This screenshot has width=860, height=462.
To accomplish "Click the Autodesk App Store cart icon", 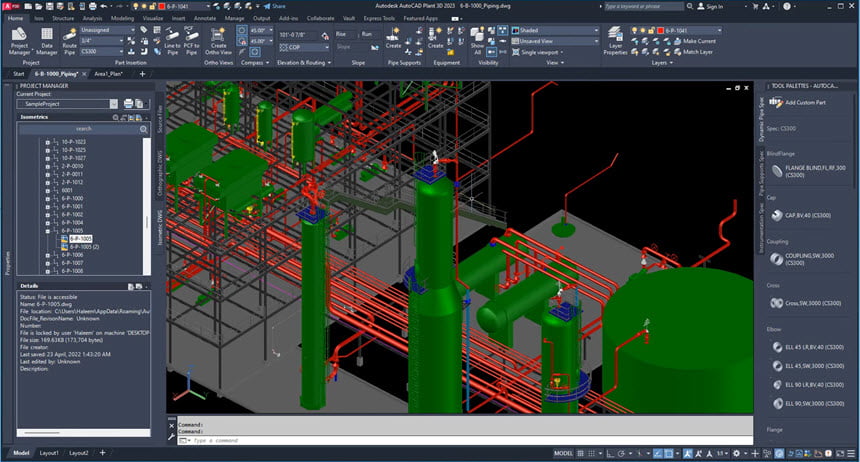I will coord(756,7).
